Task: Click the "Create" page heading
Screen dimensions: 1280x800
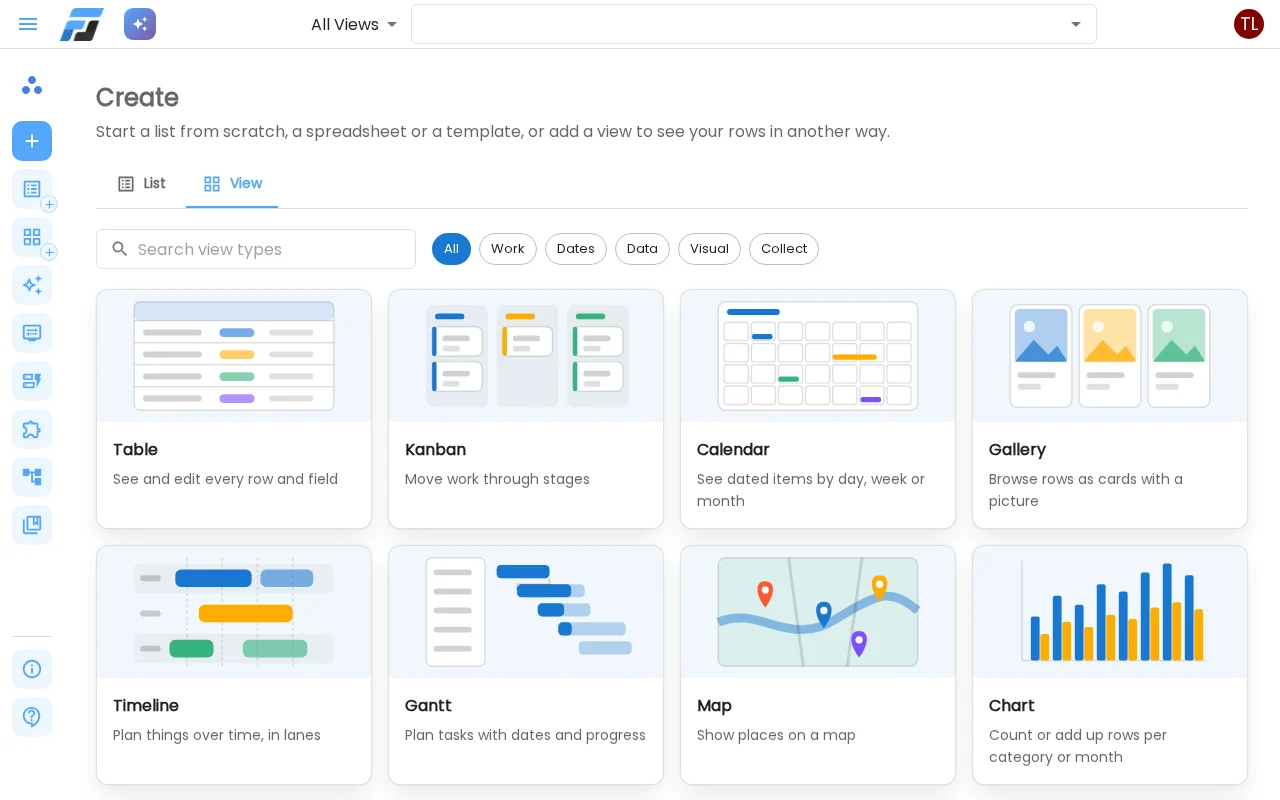Action: pos(137,97)
